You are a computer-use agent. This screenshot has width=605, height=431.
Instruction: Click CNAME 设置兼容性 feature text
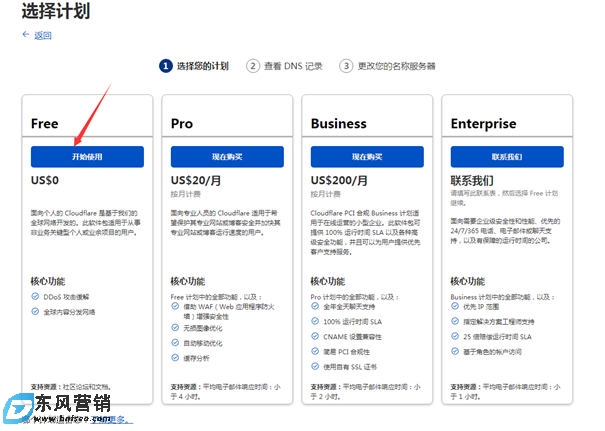pyautogui.click(x=352, y=336)
